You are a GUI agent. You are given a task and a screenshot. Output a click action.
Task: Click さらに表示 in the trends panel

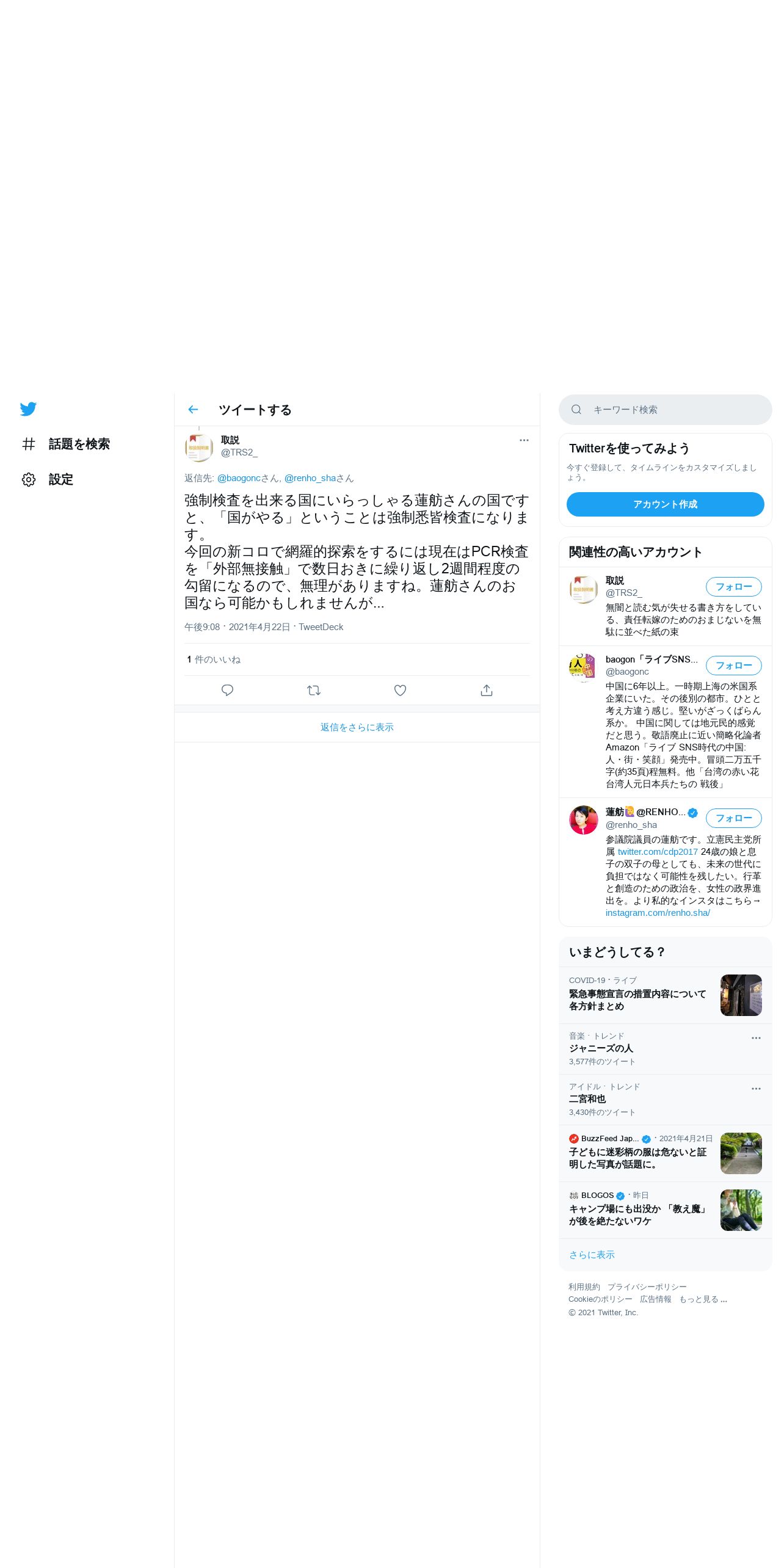tap(592, 1255)
